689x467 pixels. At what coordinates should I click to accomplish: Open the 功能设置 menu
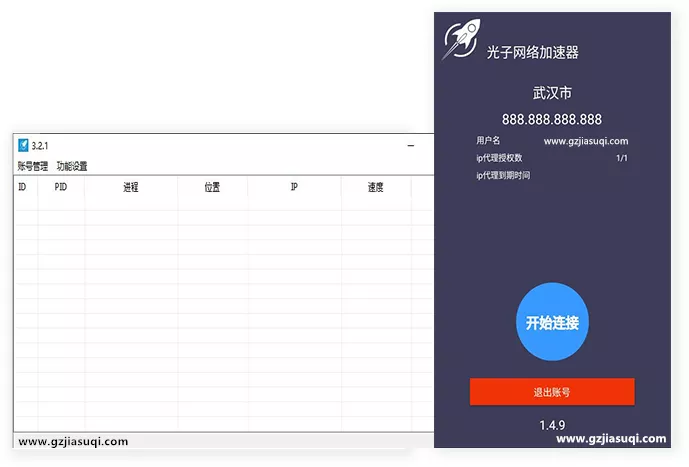(x=72, y=166)
